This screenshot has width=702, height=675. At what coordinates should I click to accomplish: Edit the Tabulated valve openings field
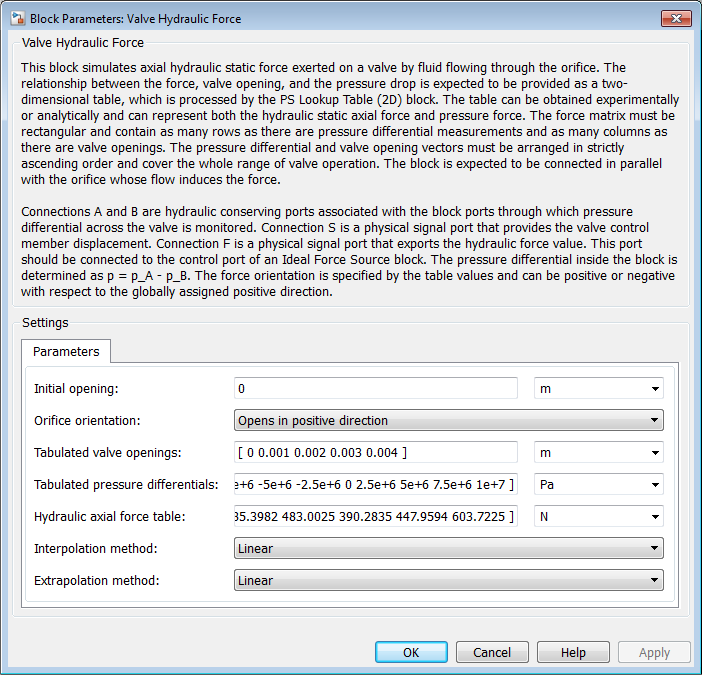pyautogui.click(x=375, y=453)
